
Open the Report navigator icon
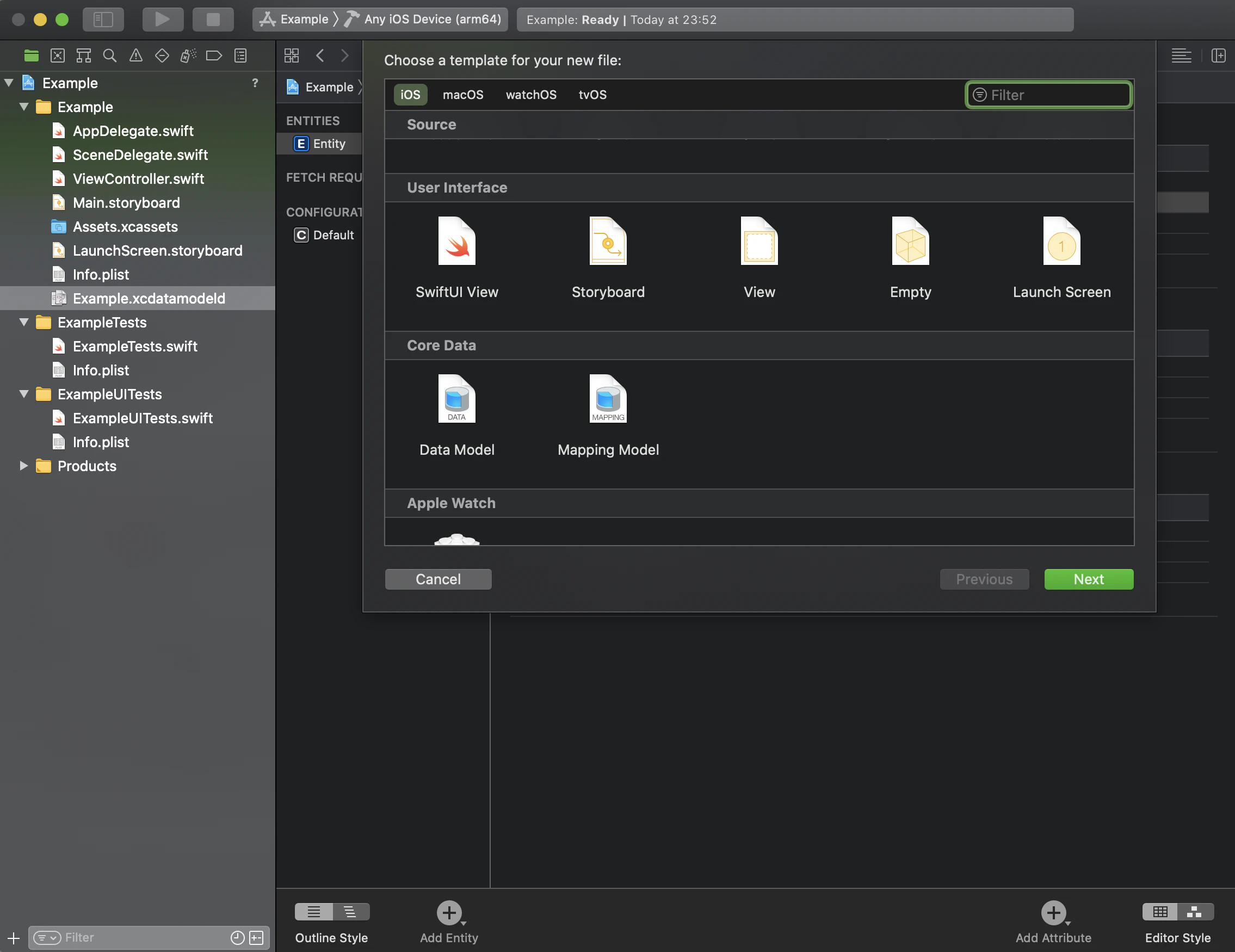coord(240,55)
